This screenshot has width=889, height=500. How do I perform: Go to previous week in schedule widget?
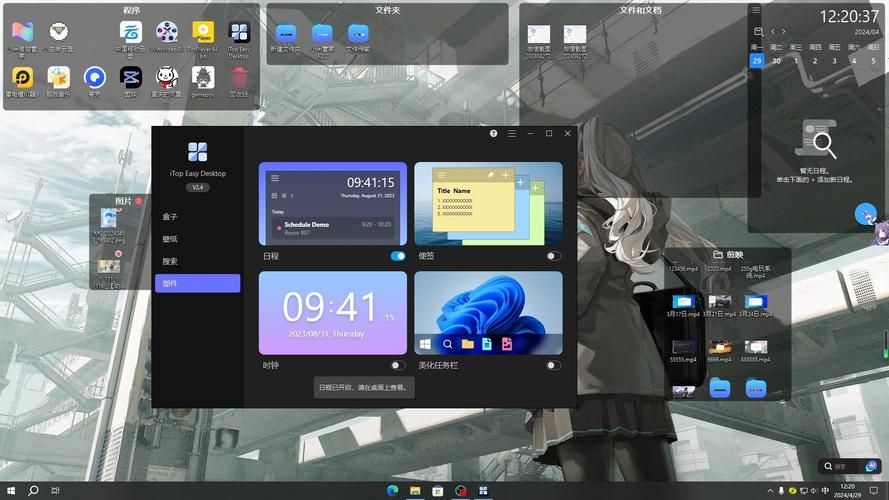(773, 31)
